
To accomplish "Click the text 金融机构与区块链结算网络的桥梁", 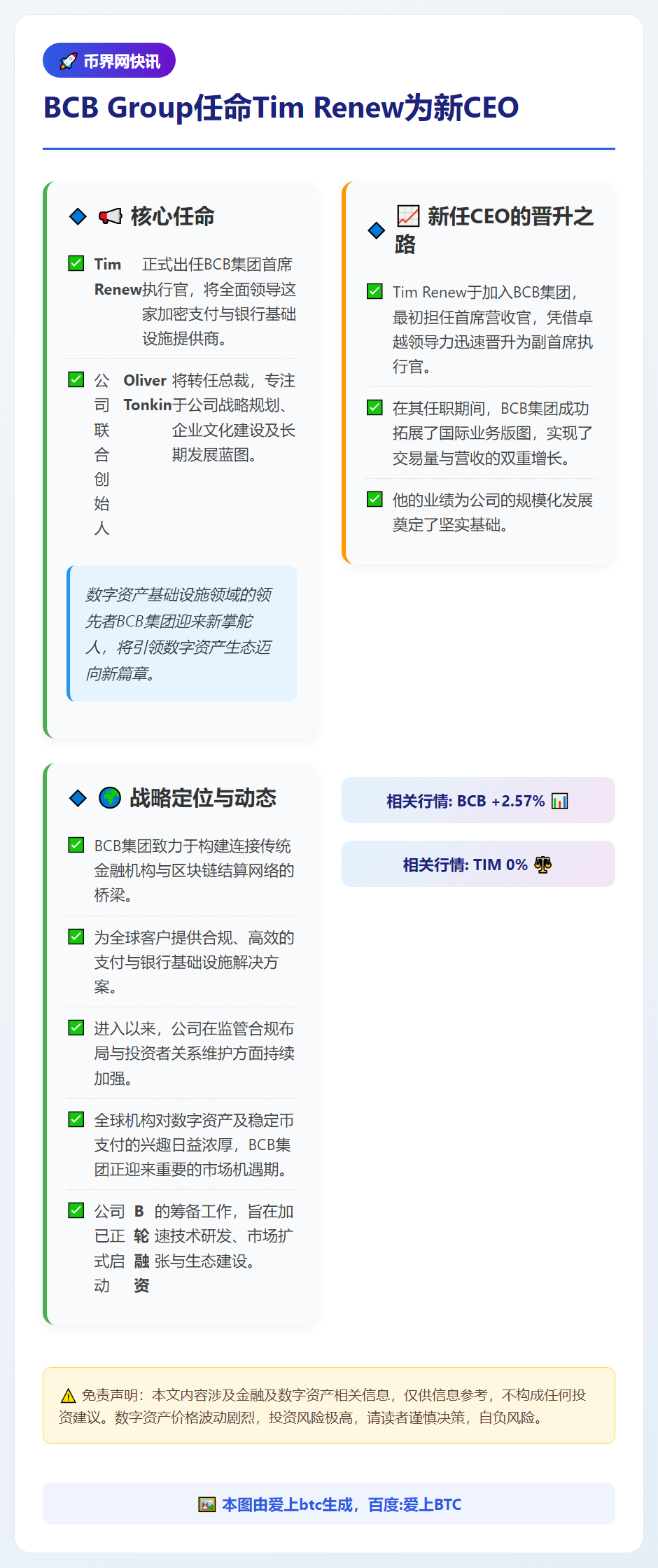I will pos(195,883).
